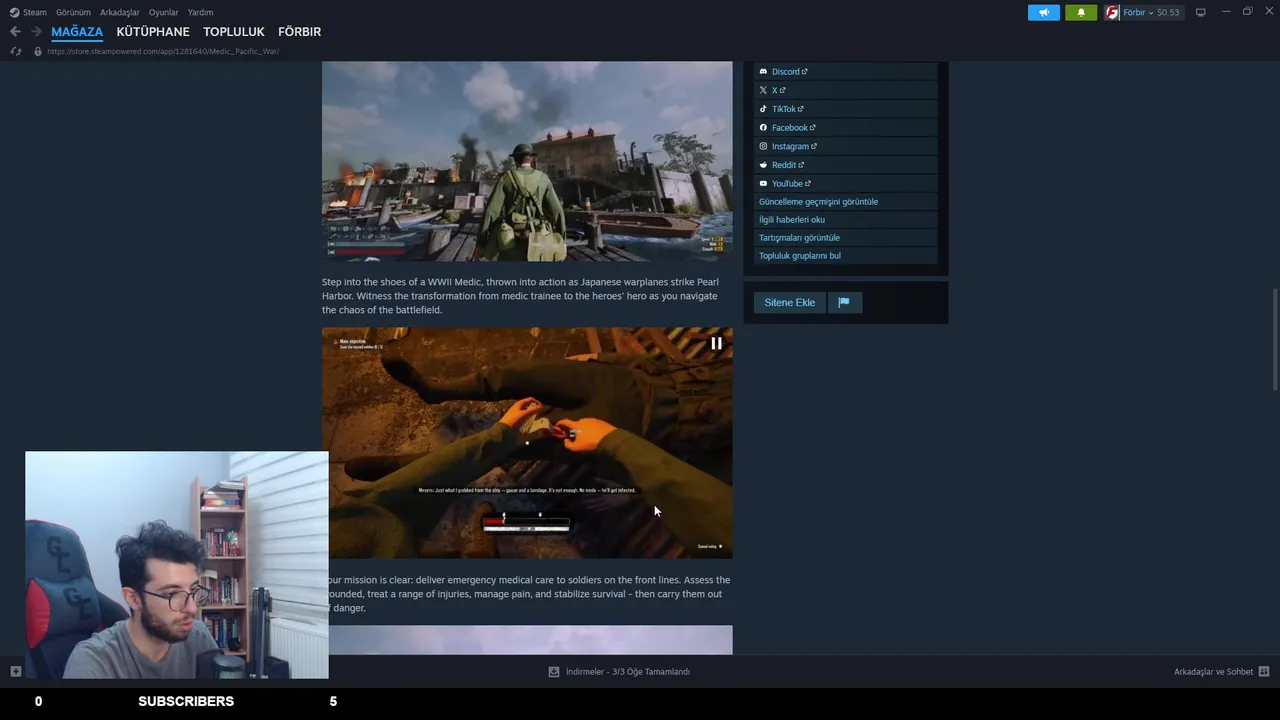This screenshot has height=720, width=1280.
Task: Open the Oyunlar menu
Action: (x=164, y=12)
